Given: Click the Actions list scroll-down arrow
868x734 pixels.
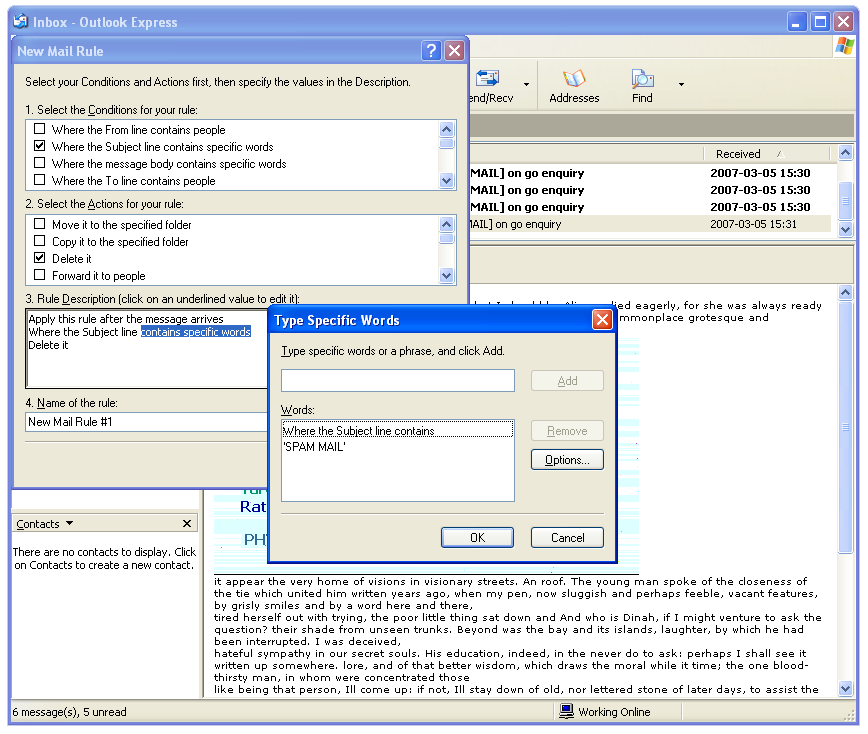Looking at the screenshot, I should click(x=447, y=275).
